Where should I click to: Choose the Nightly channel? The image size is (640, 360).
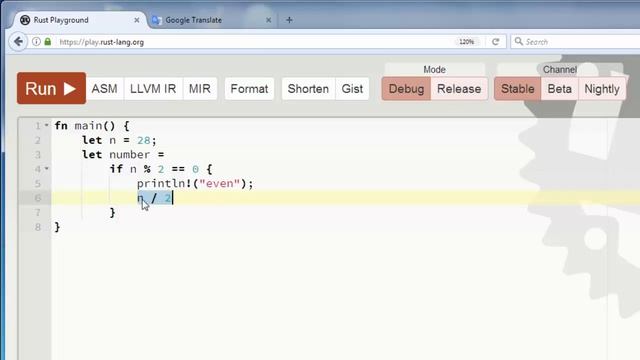(x=602, y=89)
